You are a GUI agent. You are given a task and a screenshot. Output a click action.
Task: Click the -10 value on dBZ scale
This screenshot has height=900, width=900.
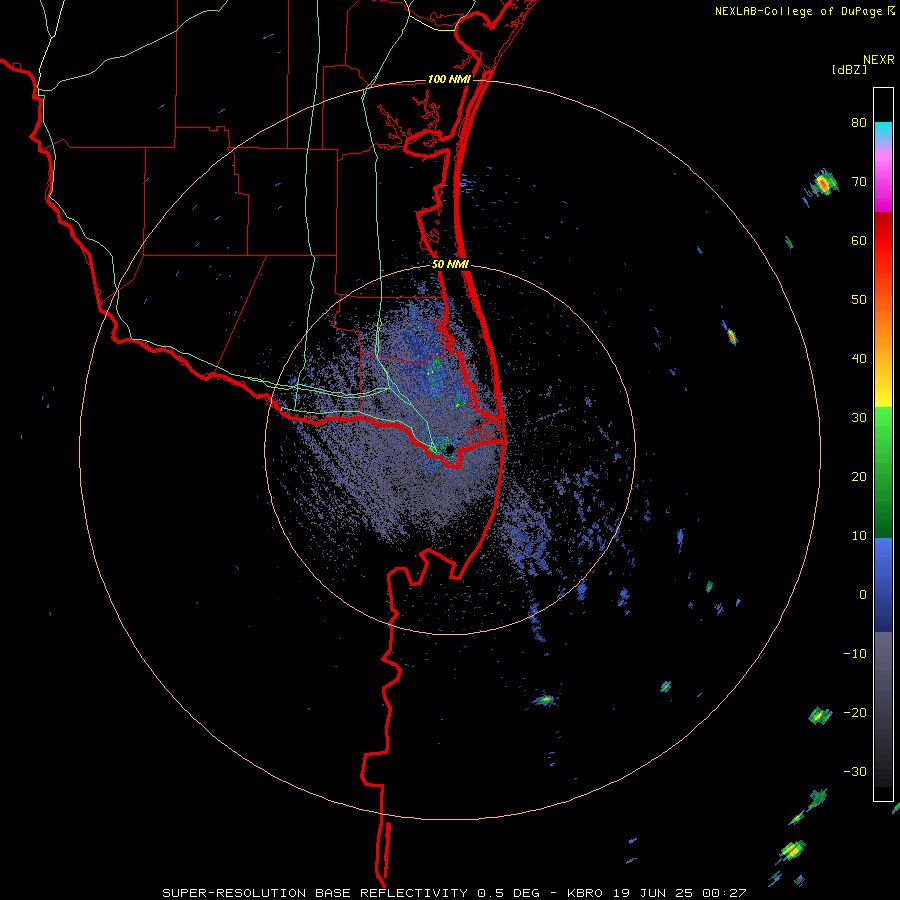855,654
